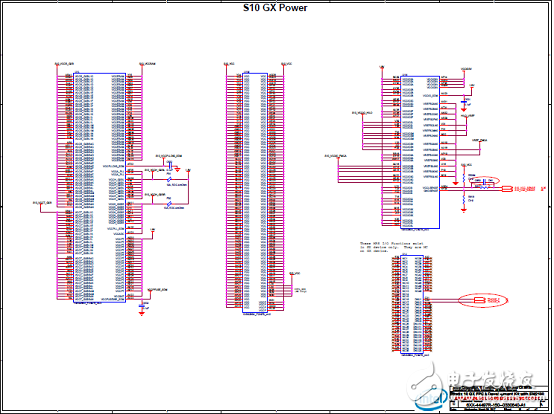Click the lower ferrite bead right of the leftmost chip
This screenshot has width=554, height=414.
tap(170, 203)
